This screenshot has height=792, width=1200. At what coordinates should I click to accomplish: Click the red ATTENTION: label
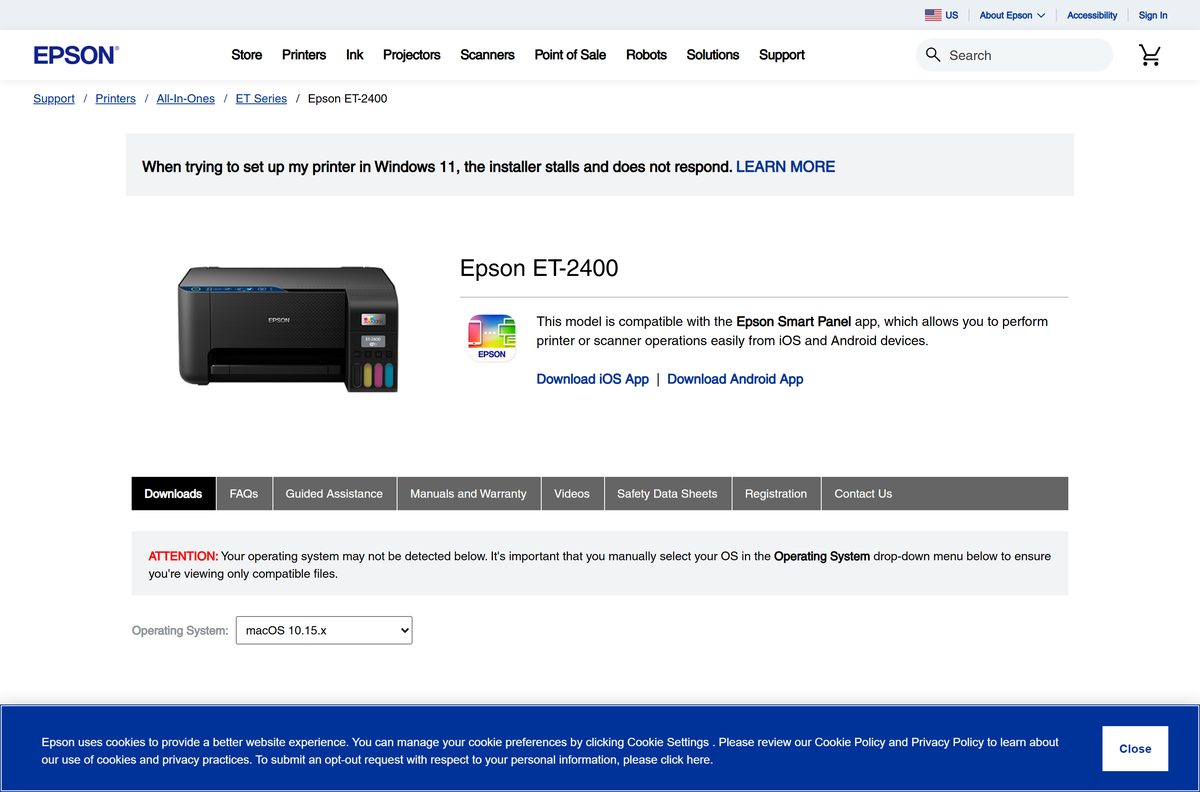pos(183,556)
